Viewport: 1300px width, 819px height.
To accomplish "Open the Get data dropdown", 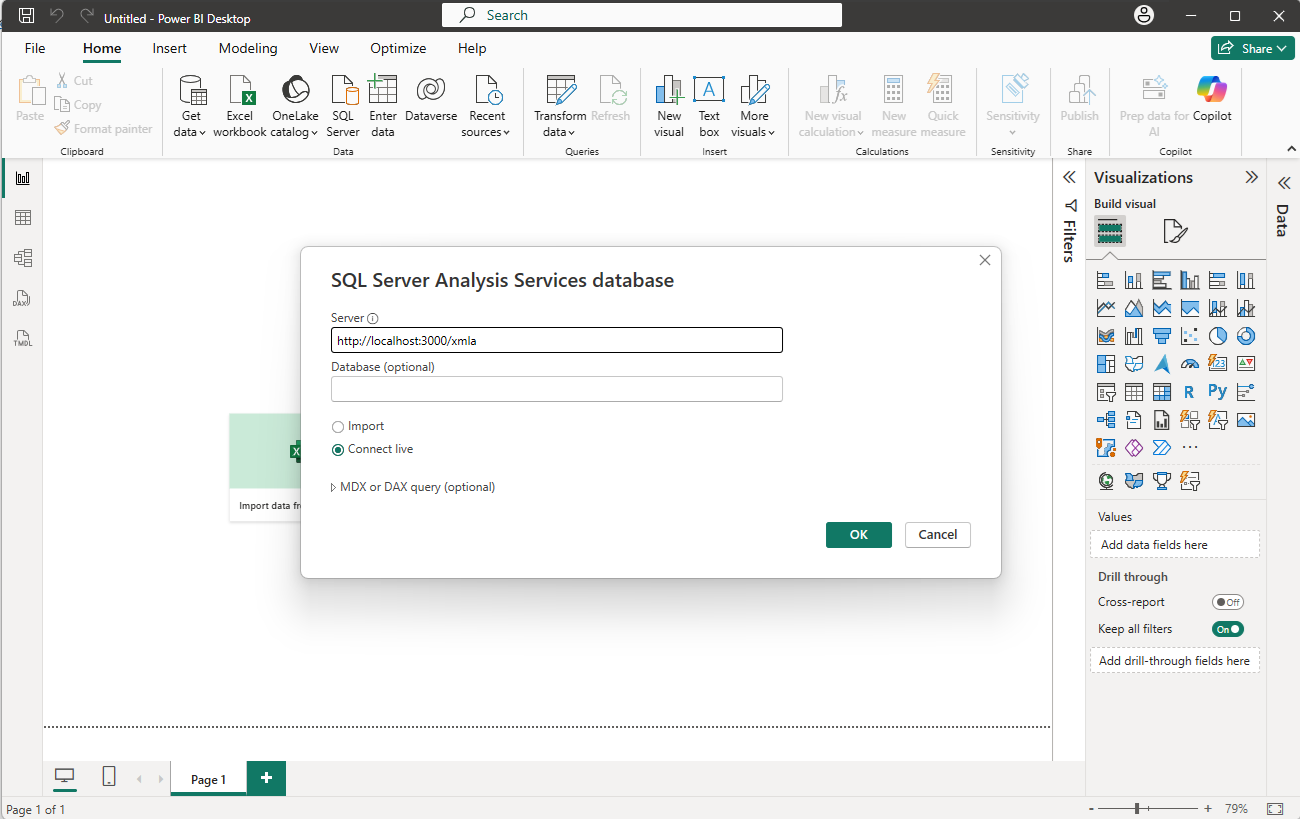I will [192, 106].
